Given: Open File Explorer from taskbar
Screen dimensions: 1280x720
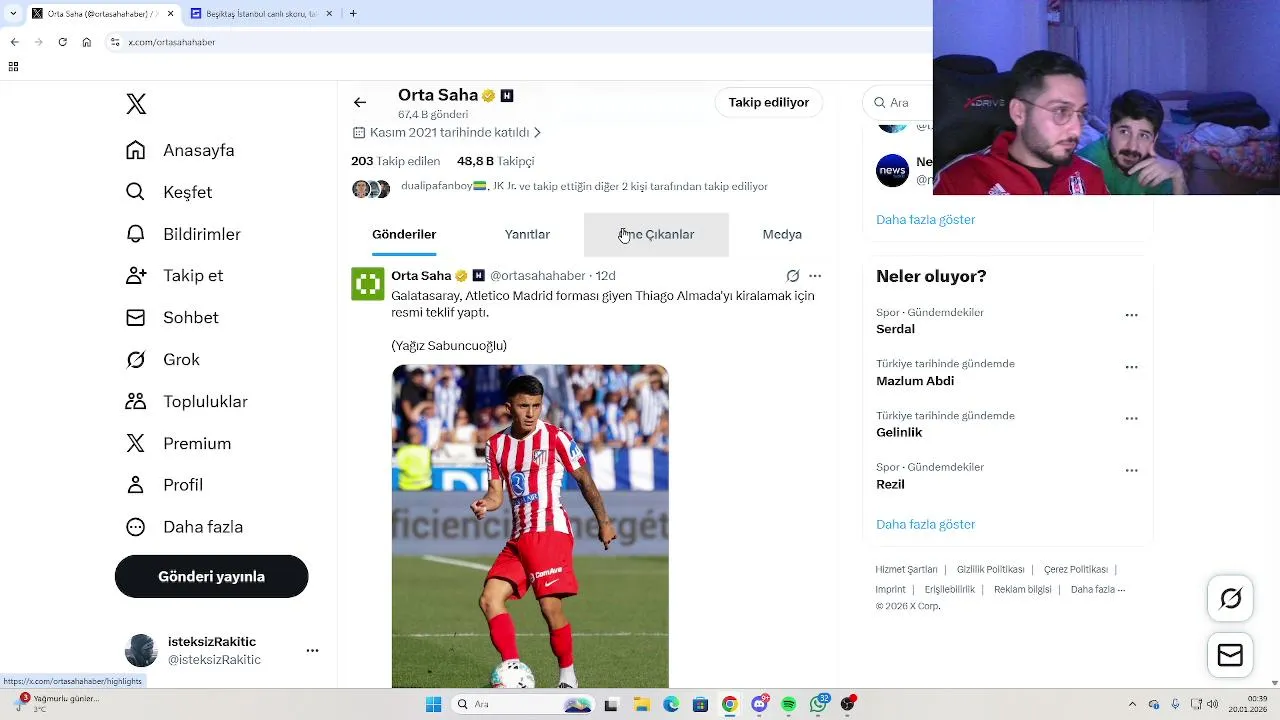Looking at the screenshot, I should pyautogui.click(x=641, y=705).
